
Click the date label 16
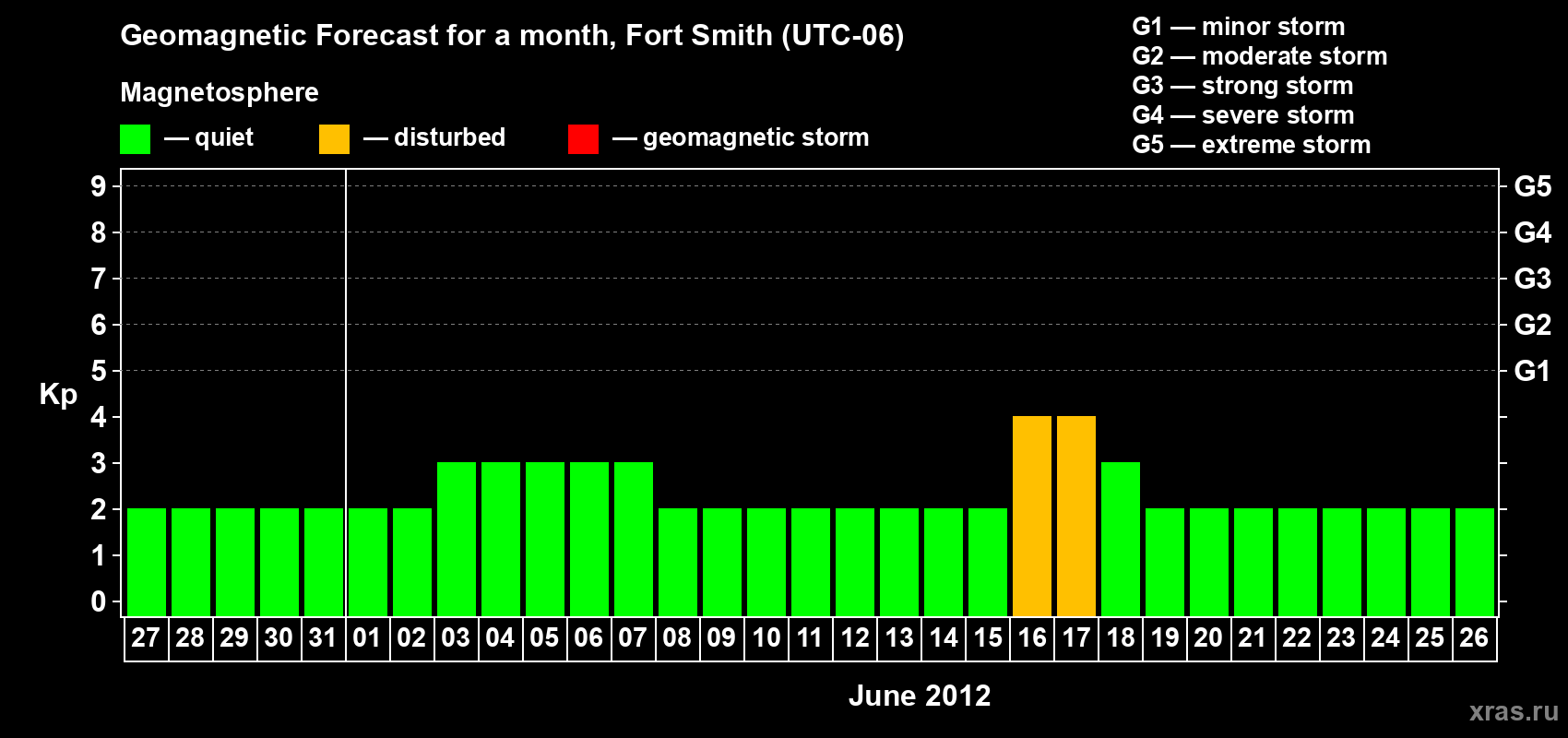(x=1032, y=637)
